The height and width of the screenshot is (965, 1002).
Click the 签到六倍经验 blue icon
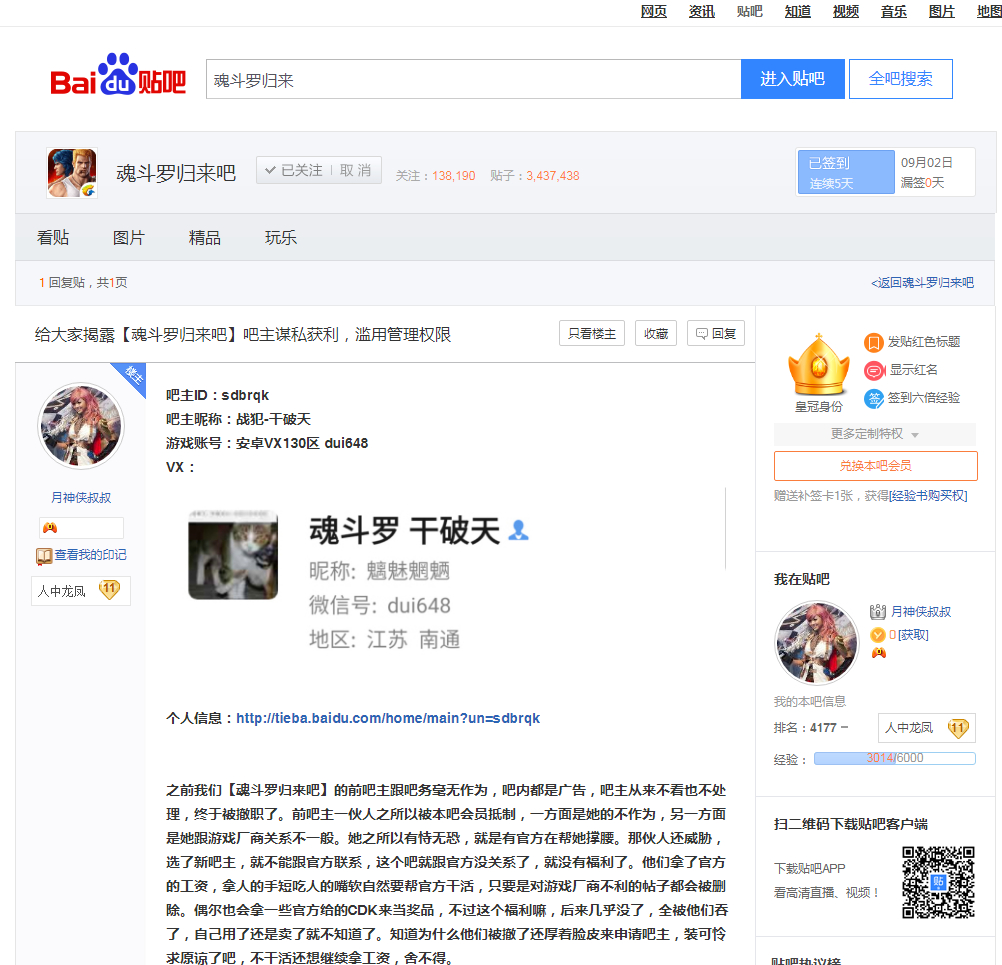pos(874,399)
